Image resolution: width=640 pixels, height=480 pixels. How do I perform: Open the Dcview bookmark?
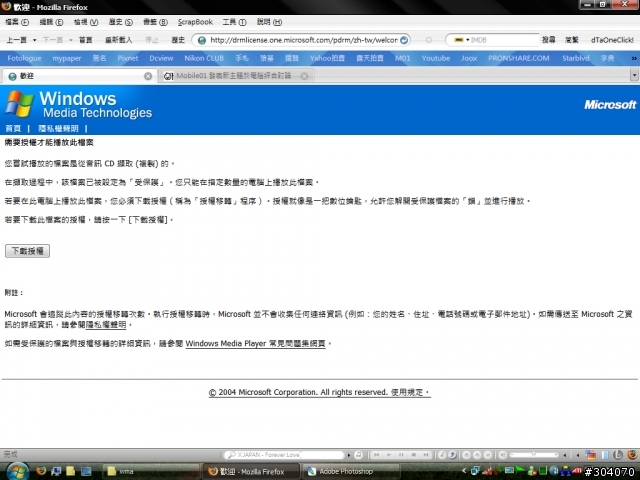[x=161, y=58]
